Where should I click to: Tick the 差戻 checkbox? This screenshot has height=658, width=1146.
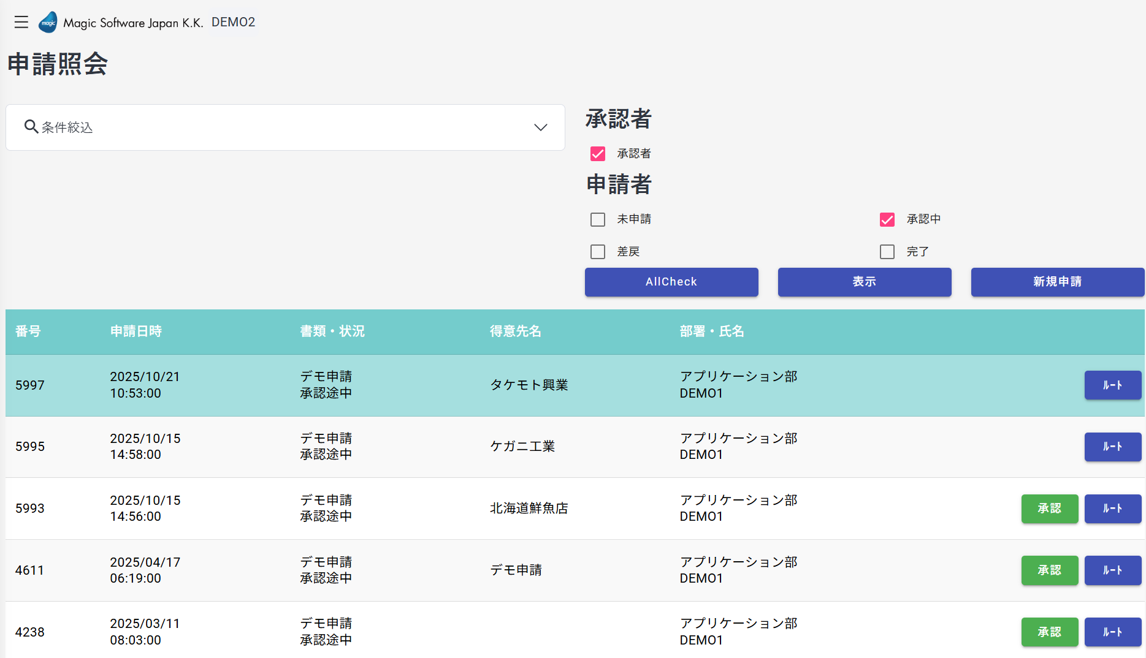pos(598,252)
